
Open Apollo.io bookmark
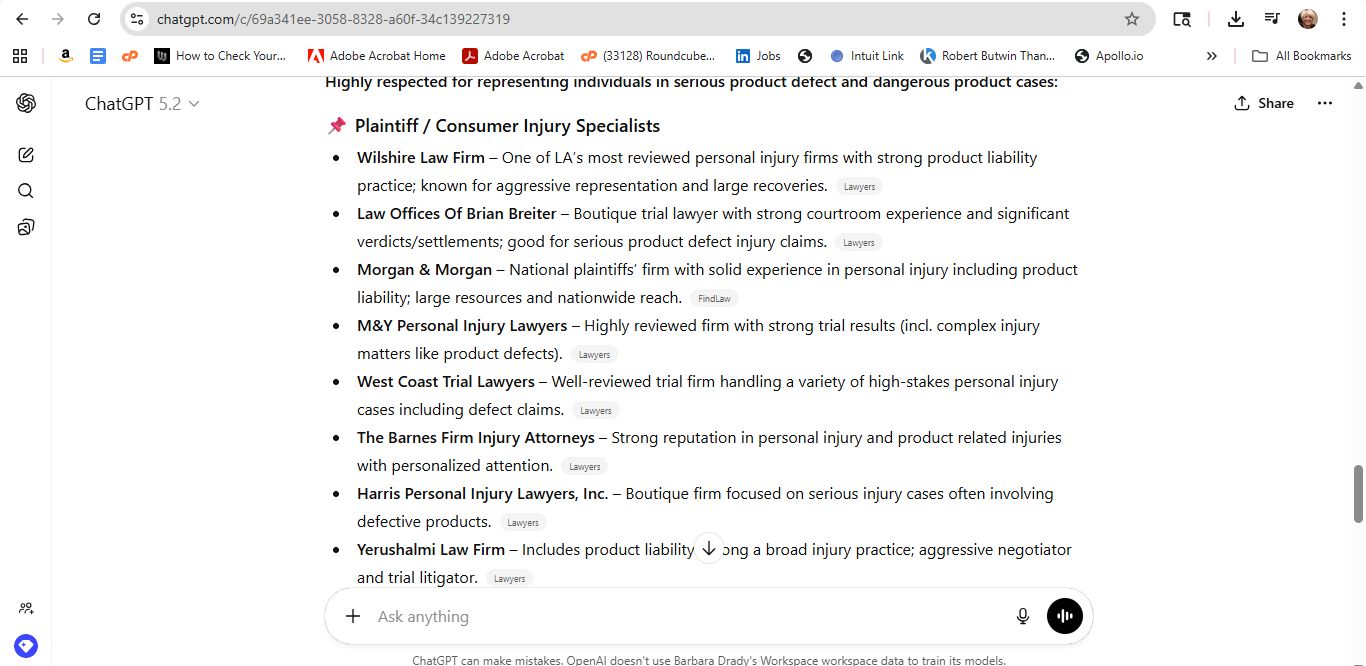point(1108,56)
